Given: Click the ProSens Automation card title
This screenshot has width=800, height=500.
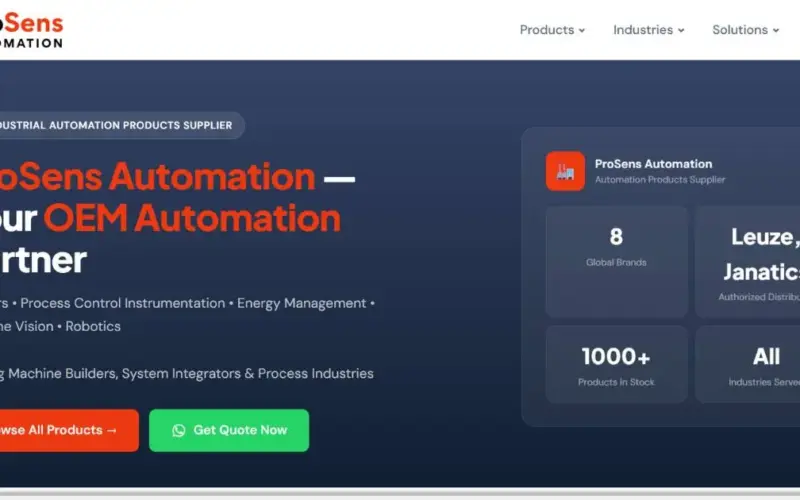Looking at the screenshot, I should coord(653,164).
